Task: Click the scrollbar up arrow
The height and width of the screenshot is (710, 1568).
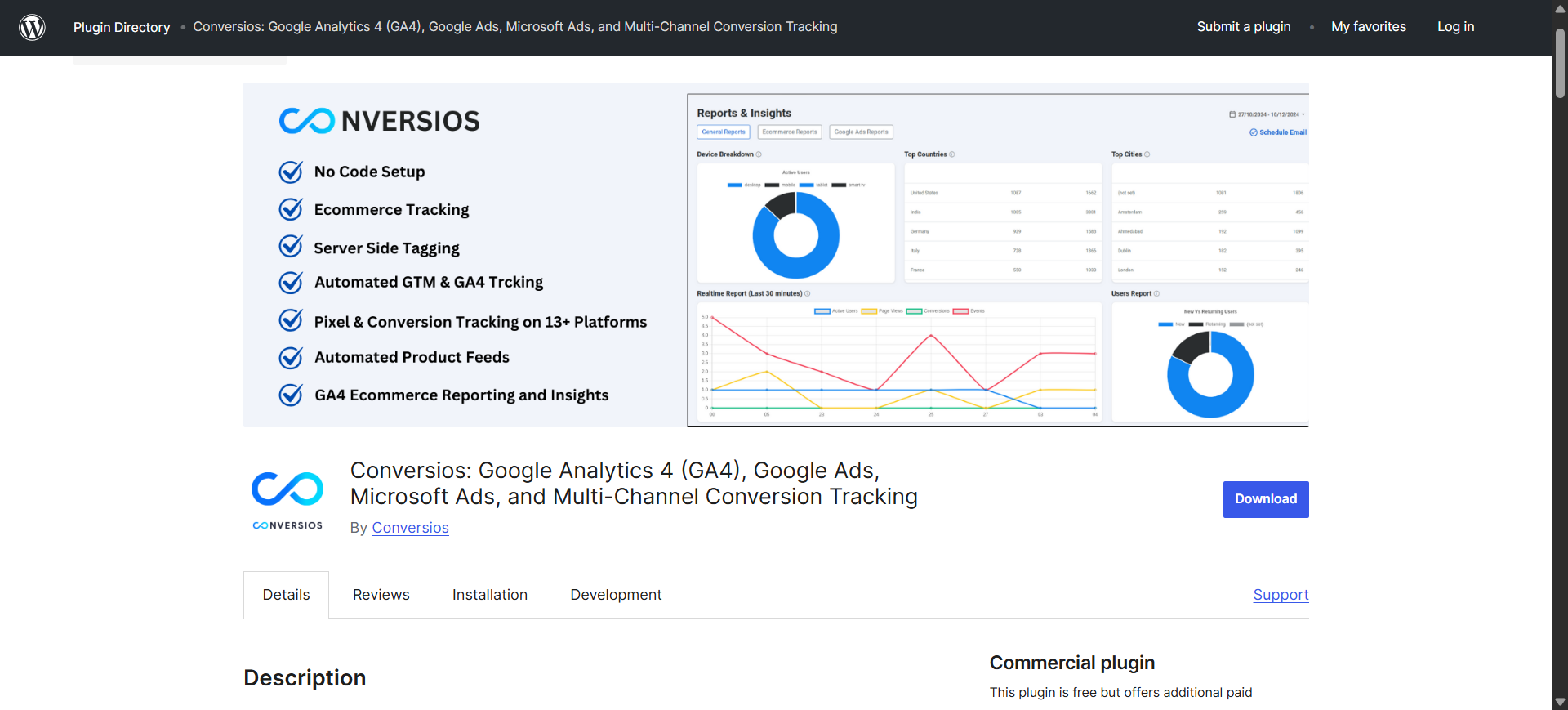Action: [x=1560, y=9]
